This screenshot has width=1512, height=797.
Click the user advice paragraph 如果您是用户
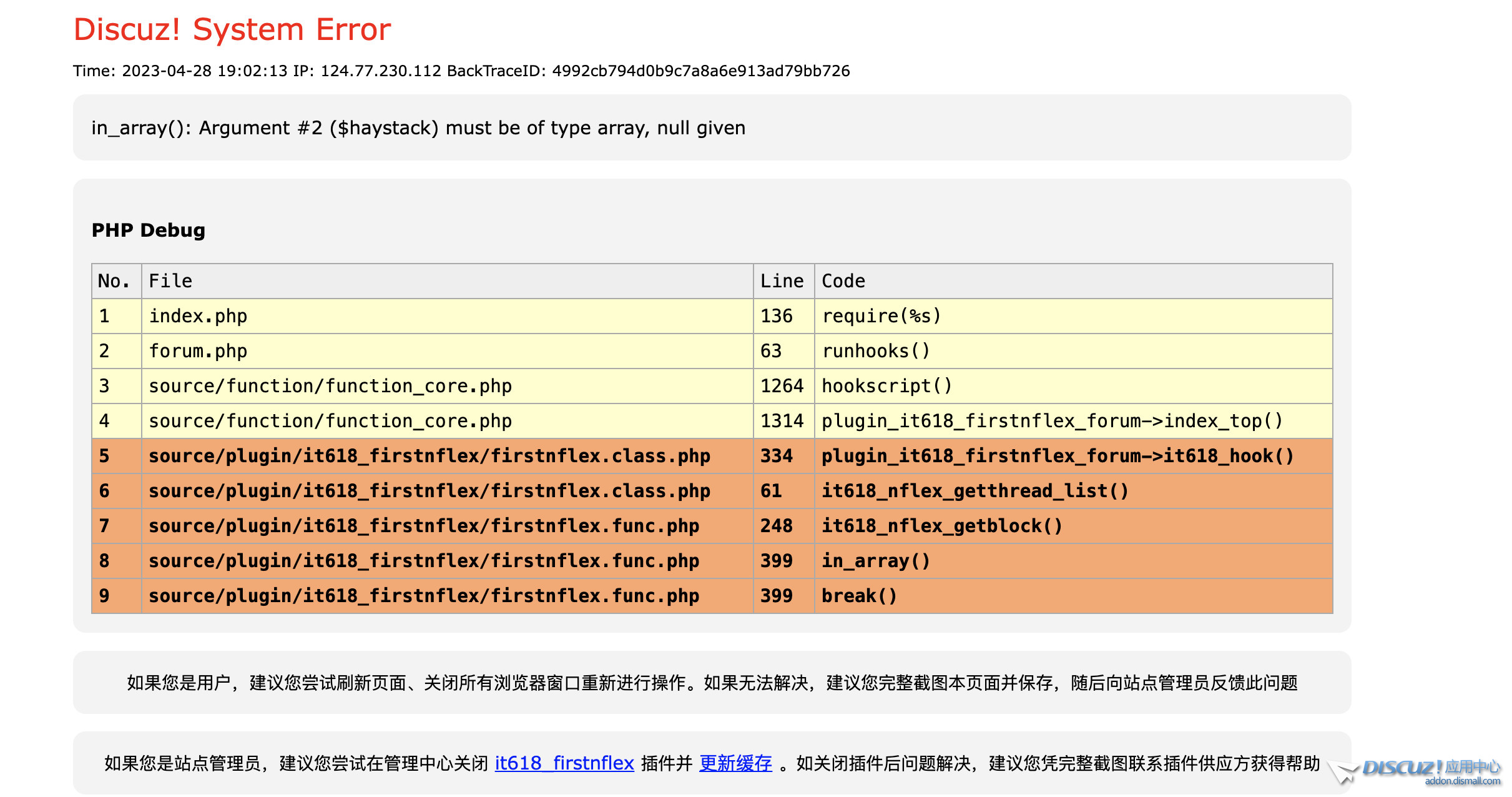712,683
